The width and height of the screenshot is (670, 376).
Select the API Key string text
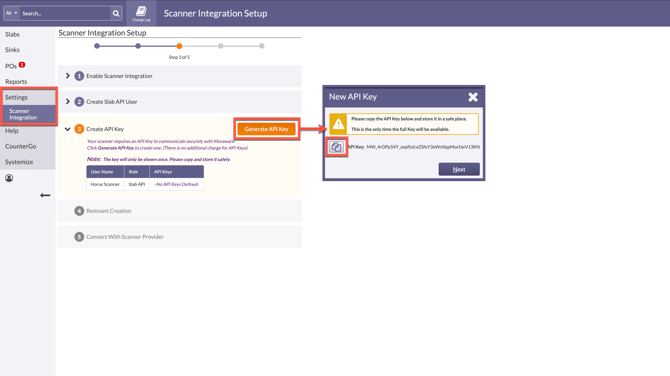tap(423, 147)
